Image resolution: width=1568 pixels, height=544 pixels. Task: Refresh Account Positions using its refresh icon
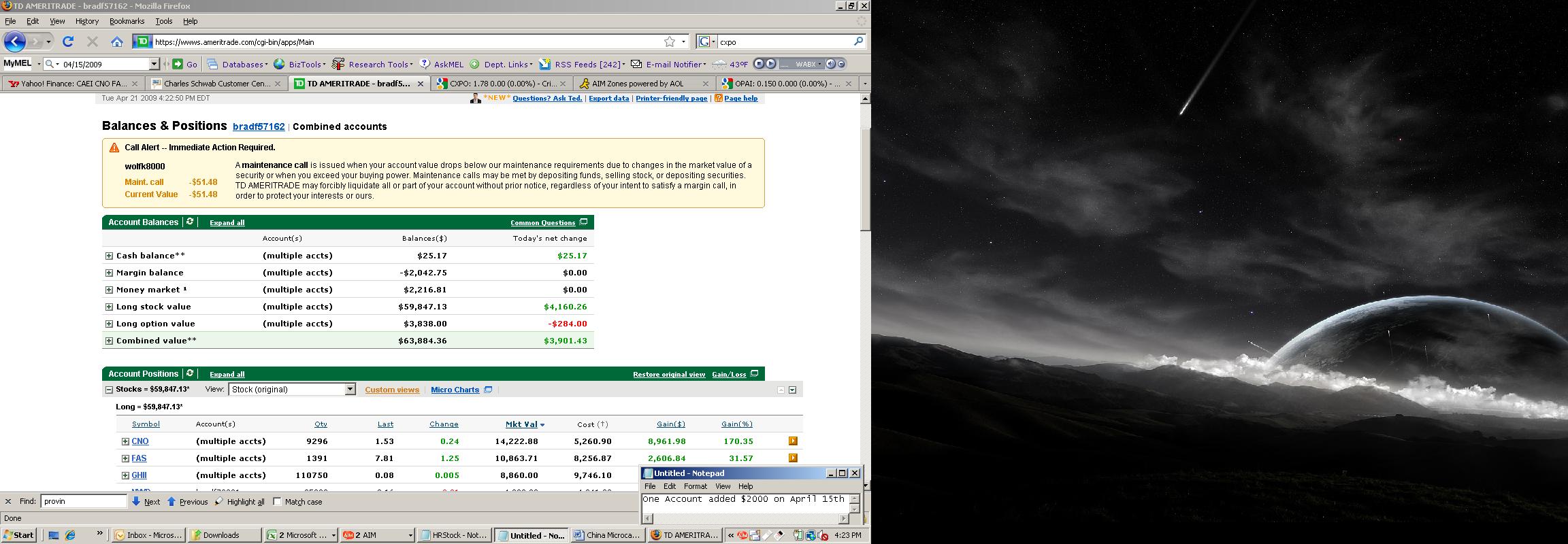click(190, 373)
